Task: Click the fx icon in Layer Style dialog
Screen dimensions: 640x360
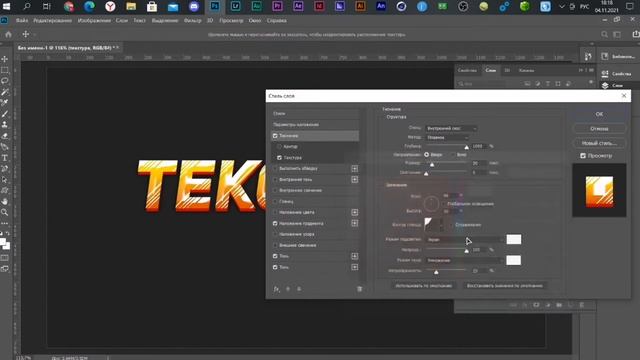Action: click(276, 289)
